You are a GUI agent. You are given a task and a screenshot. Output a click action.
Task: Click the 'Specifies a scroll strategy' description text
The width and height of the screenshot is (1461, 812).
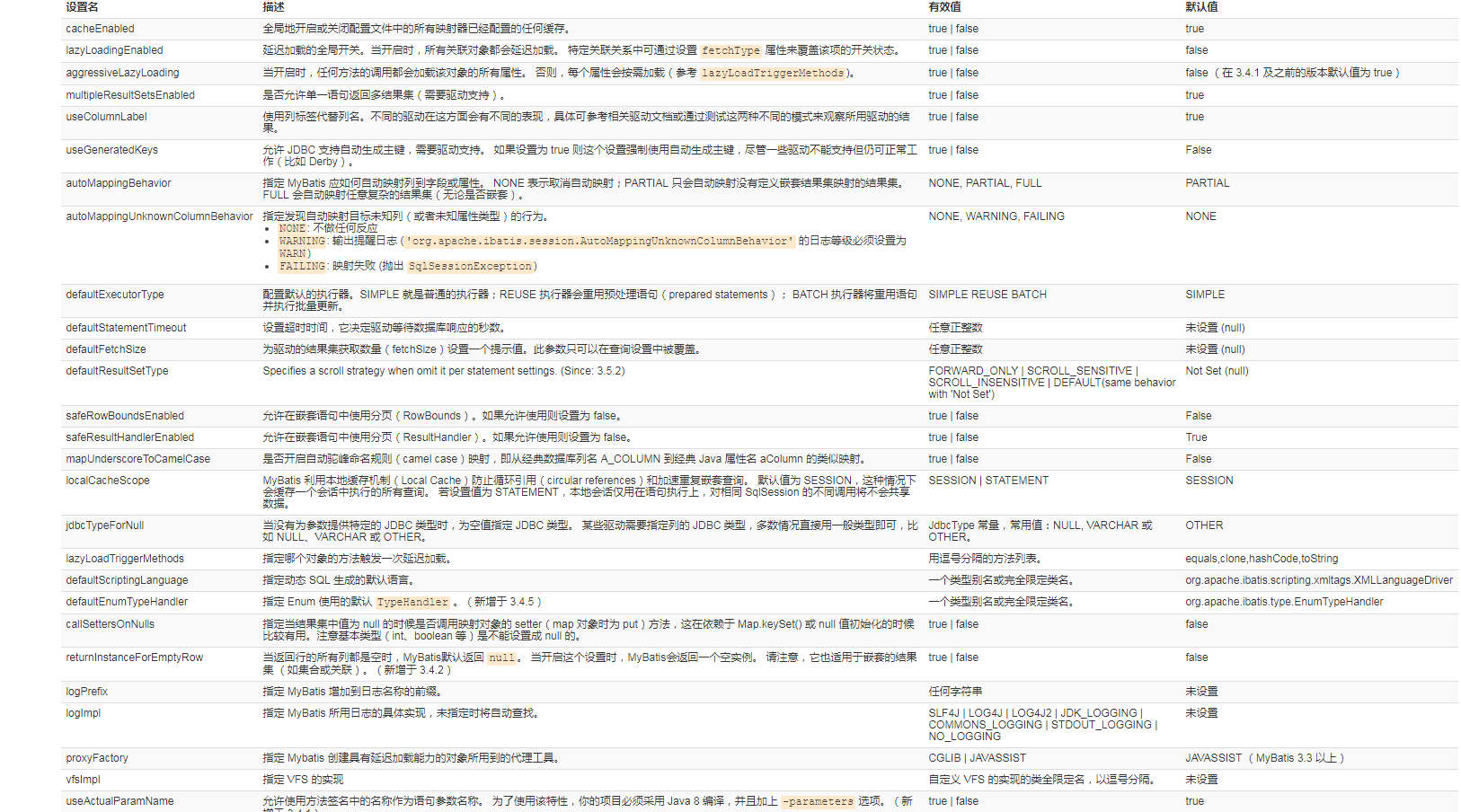tap(444, 371)
